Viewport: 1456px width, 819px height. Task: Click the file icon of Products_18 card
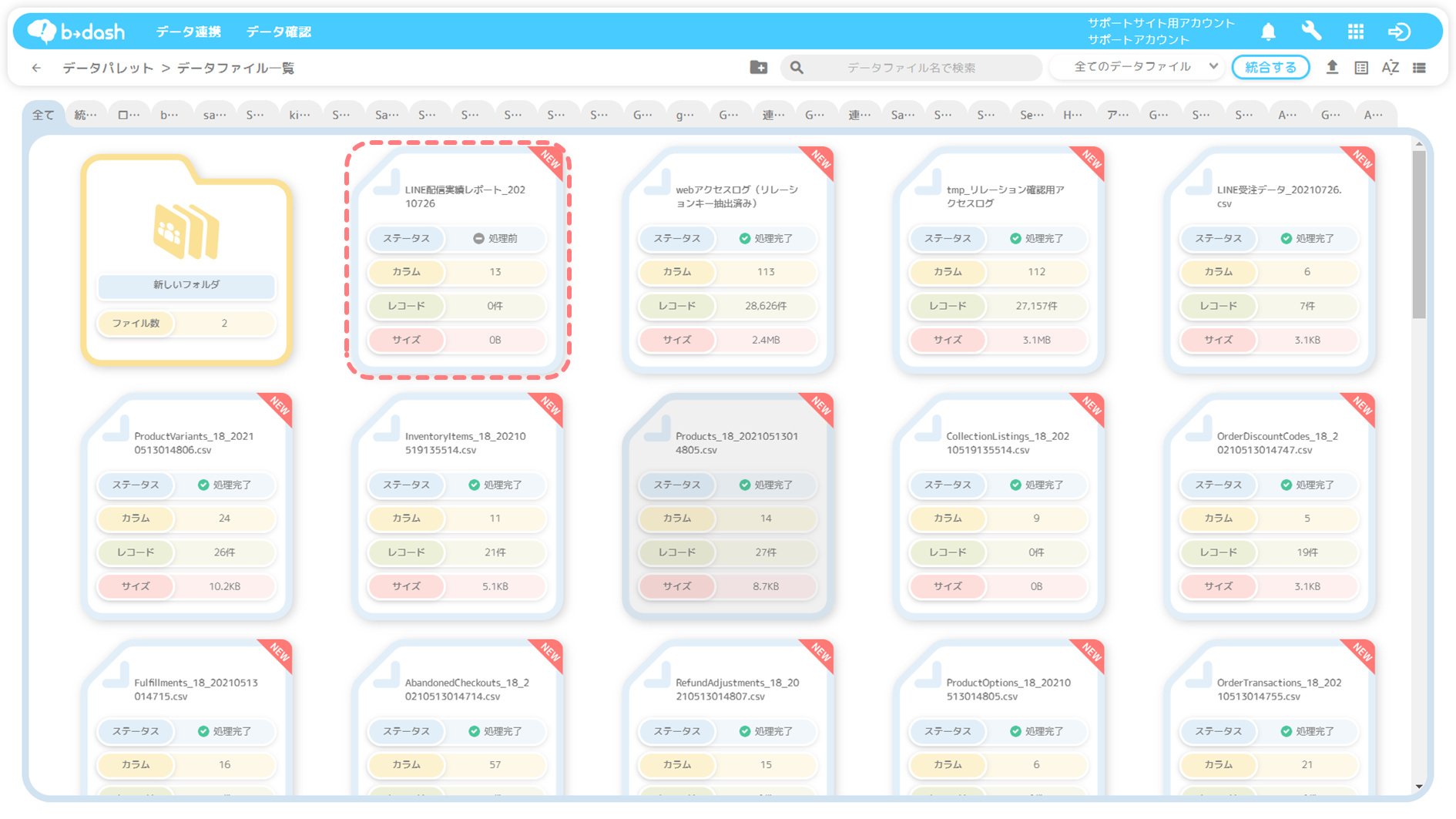pyautogui.click(x=657, y=428)
